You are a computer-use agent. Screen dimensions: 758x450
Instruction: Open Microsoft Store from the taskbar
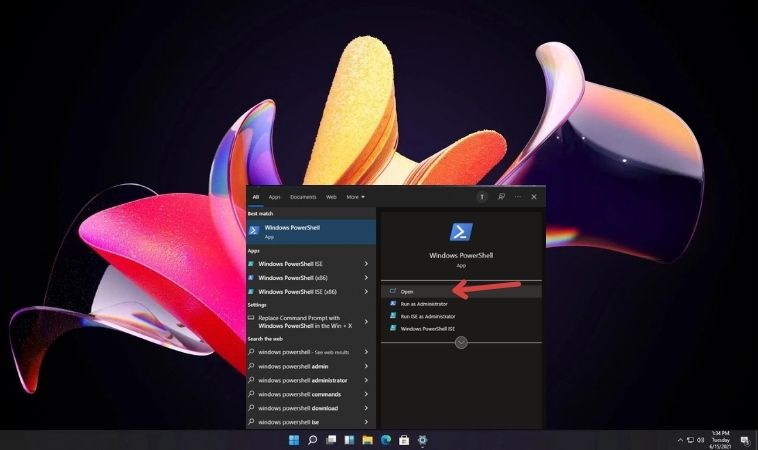(403, 440)
